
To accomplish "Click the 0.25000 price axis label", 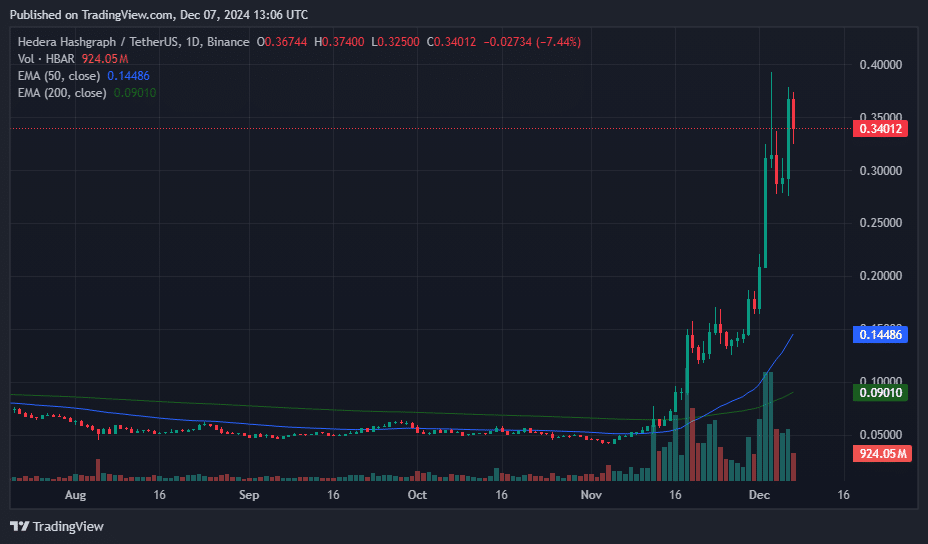I will click(880, 223).
